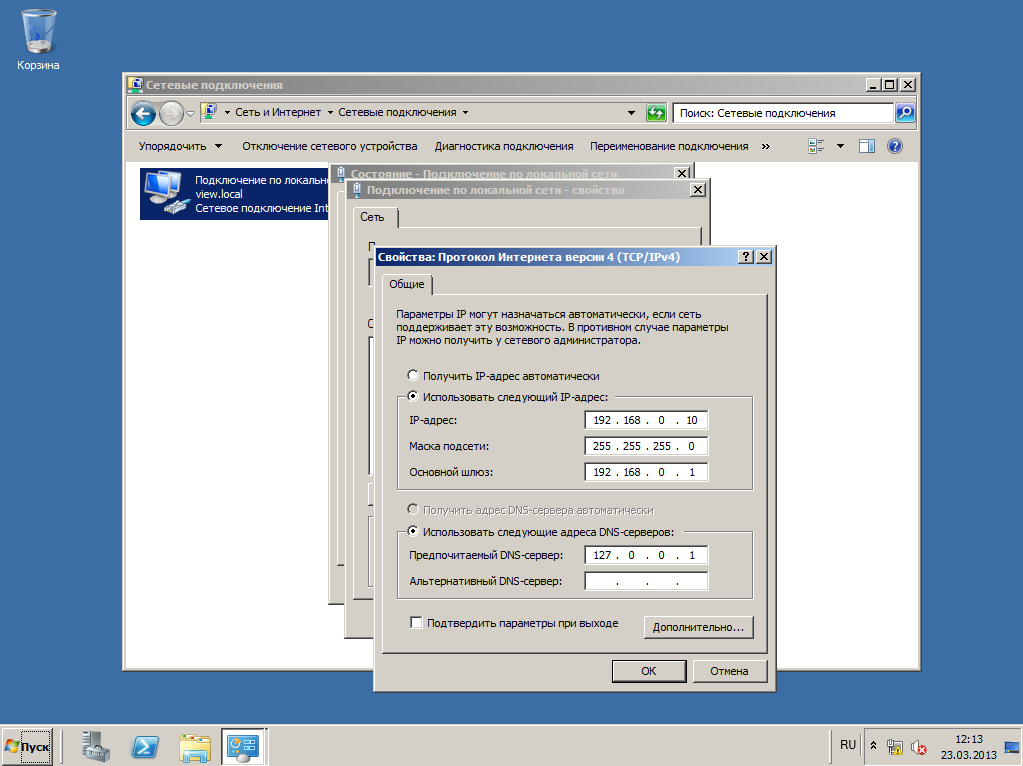Click the show desktop icon in tray
Screen dimensions: 1023x766
point(1011,746)
